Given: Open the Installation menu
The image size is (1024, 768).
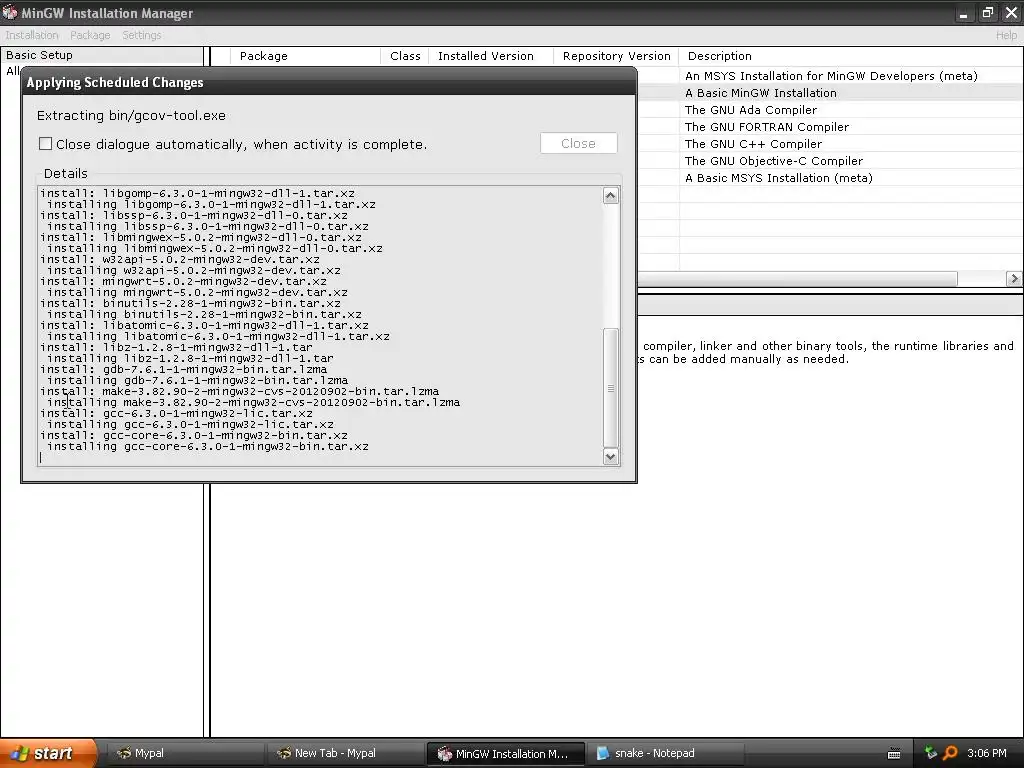Looking at the screenshot, I should point(32,35).
